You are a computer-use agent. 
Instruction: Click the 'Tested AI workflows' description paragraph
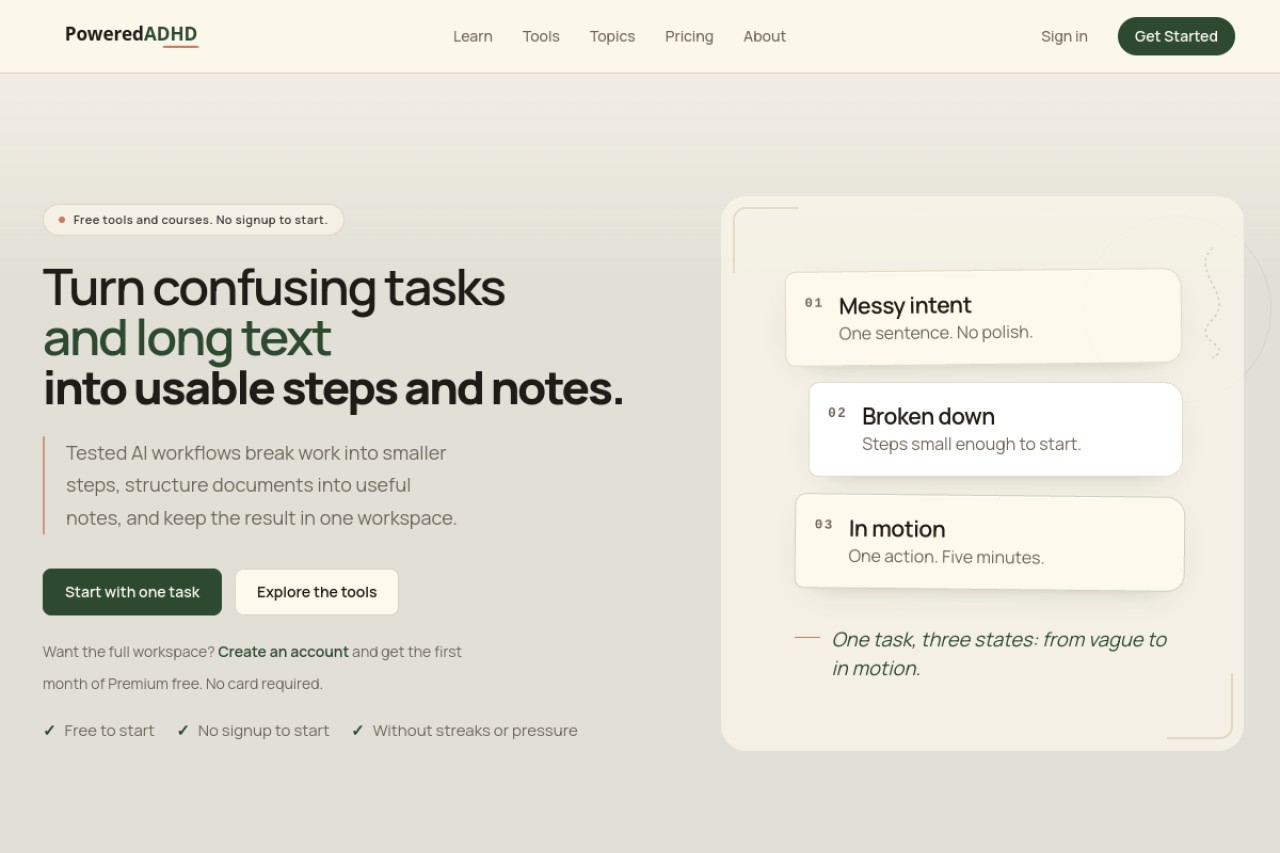tap(261, 485)
